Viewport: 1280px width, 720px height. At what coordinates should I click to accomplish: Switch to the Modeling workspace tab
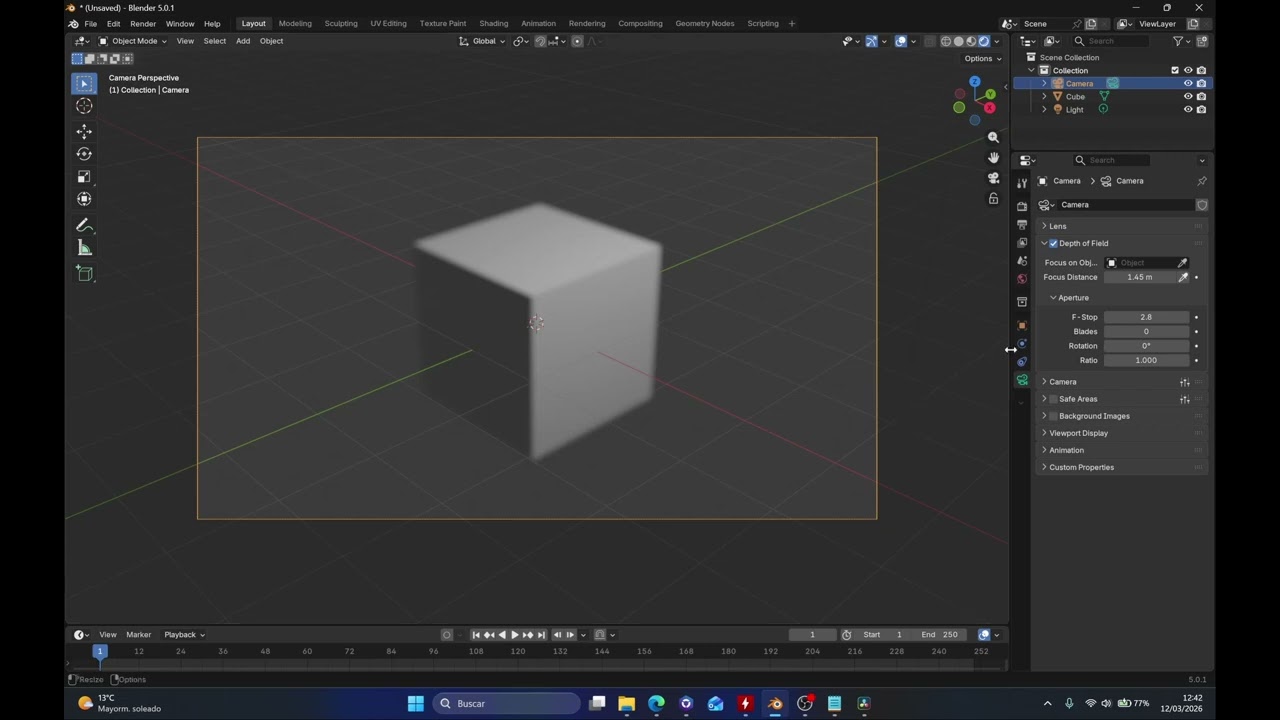[x=295, y=23]
